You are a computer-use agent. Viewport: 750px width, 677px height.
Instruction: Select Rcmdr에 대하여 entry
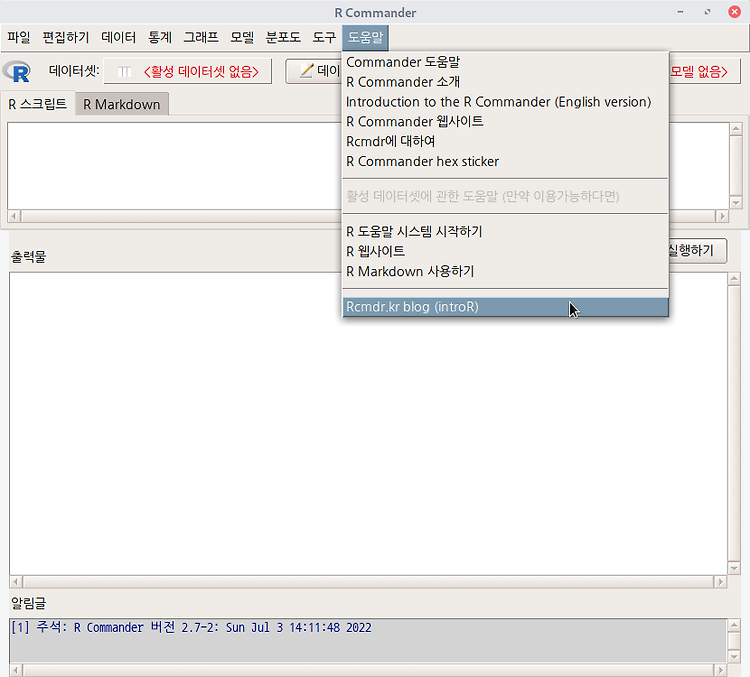(505, 142)
